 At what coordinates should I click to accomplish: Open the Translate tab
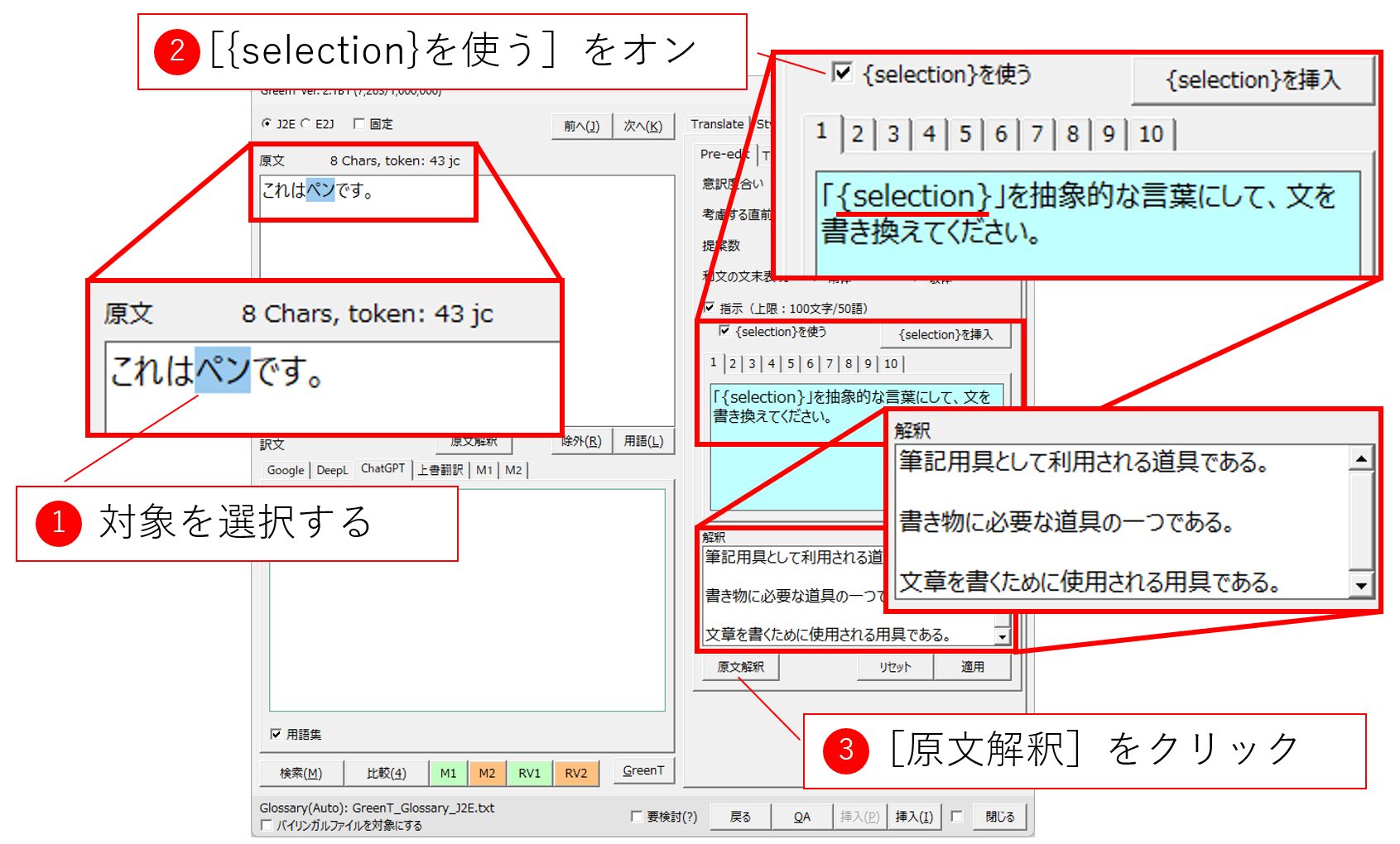coord(717,124)
